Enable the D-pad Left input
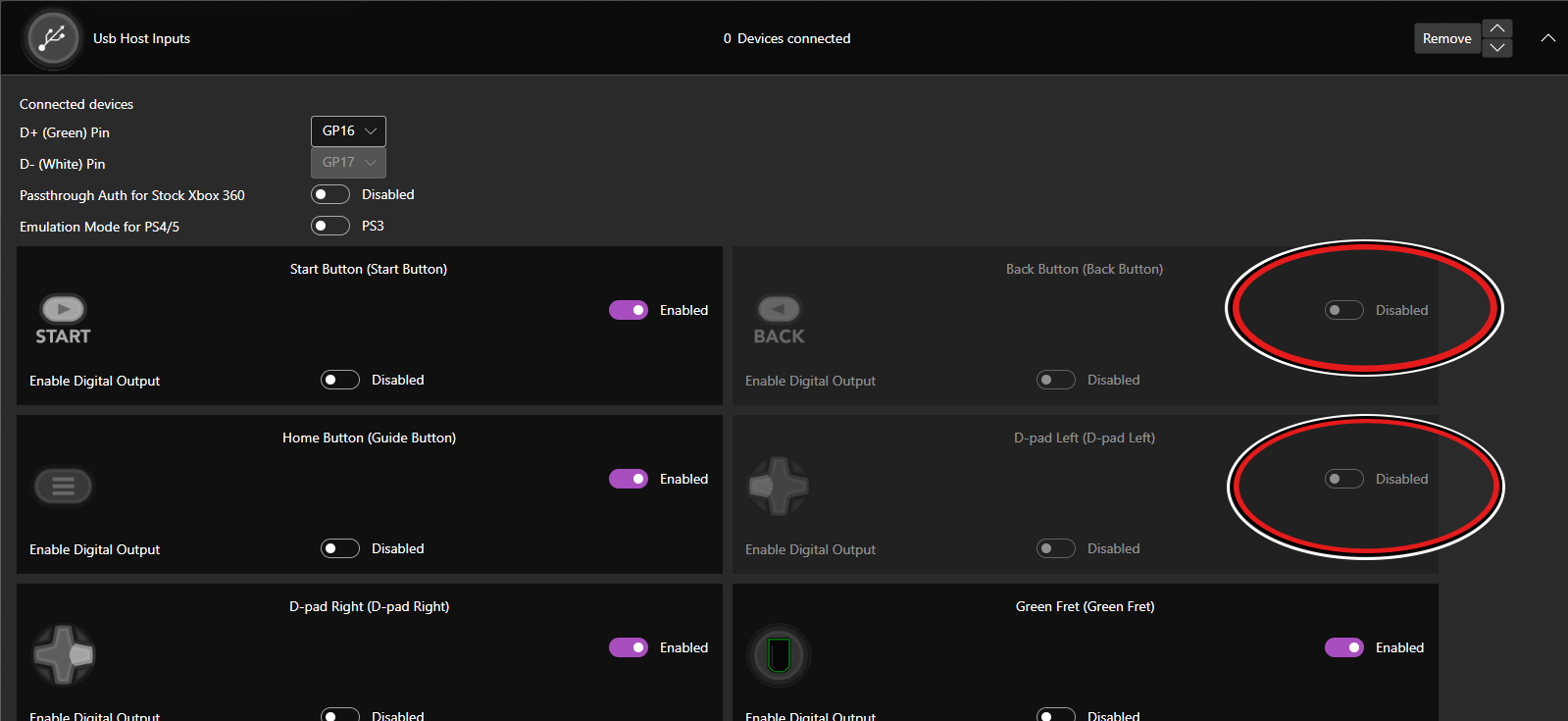The image size is (1568, 721). 1344,479
